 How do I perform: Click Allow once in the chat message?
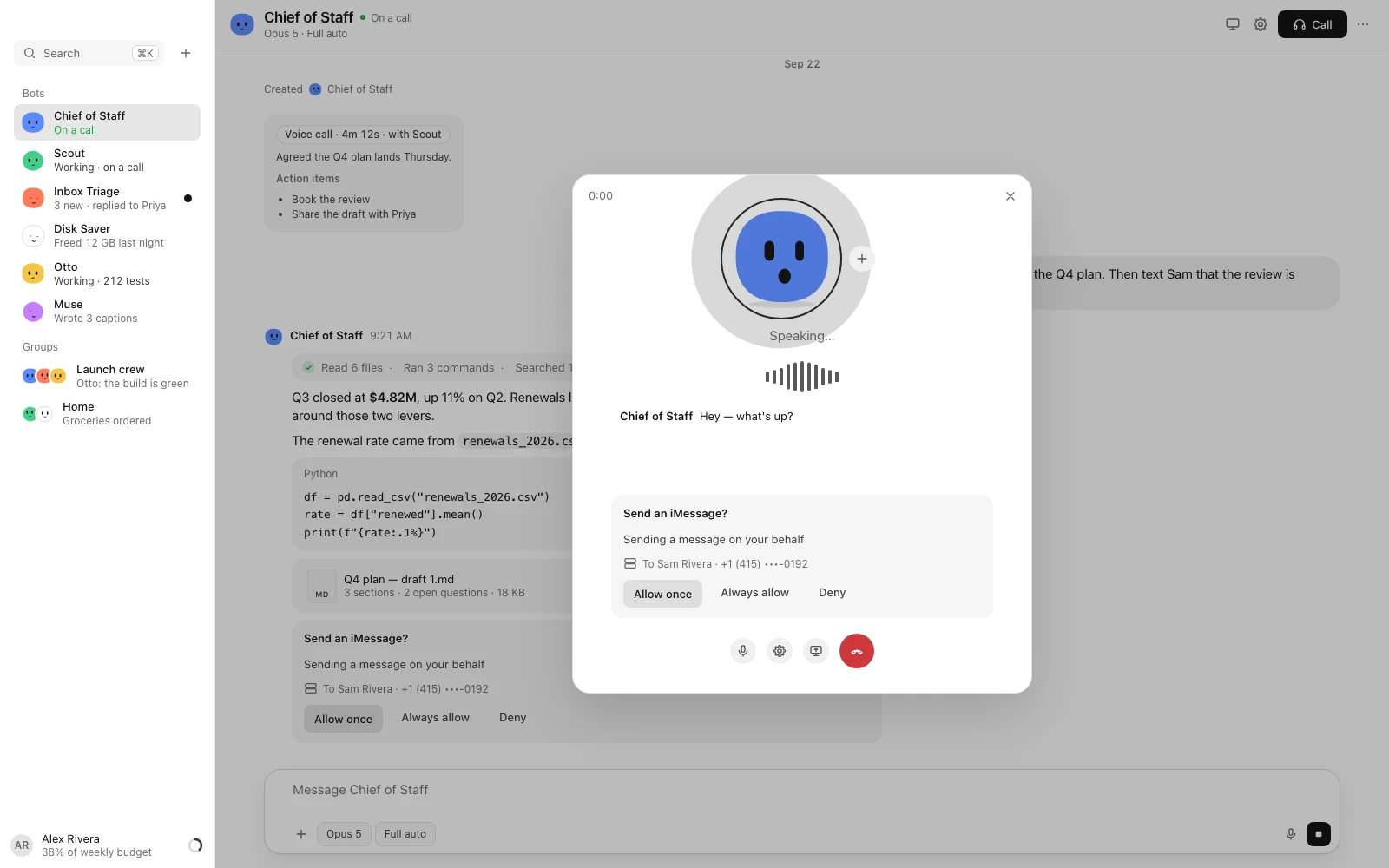coord(343,719)
